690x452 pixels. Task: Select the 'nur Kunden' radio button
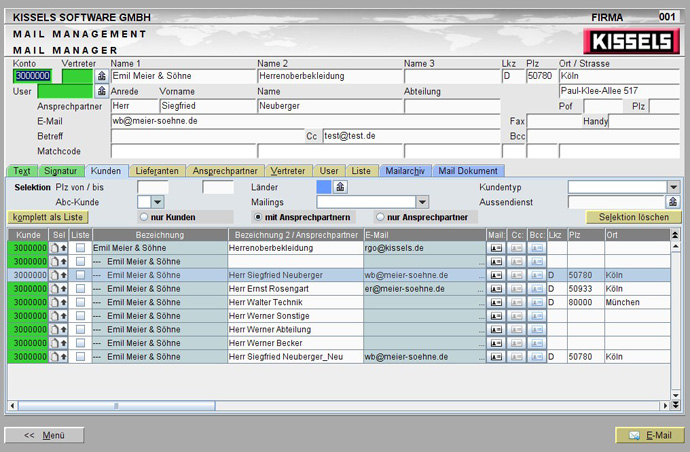[143, 217]
